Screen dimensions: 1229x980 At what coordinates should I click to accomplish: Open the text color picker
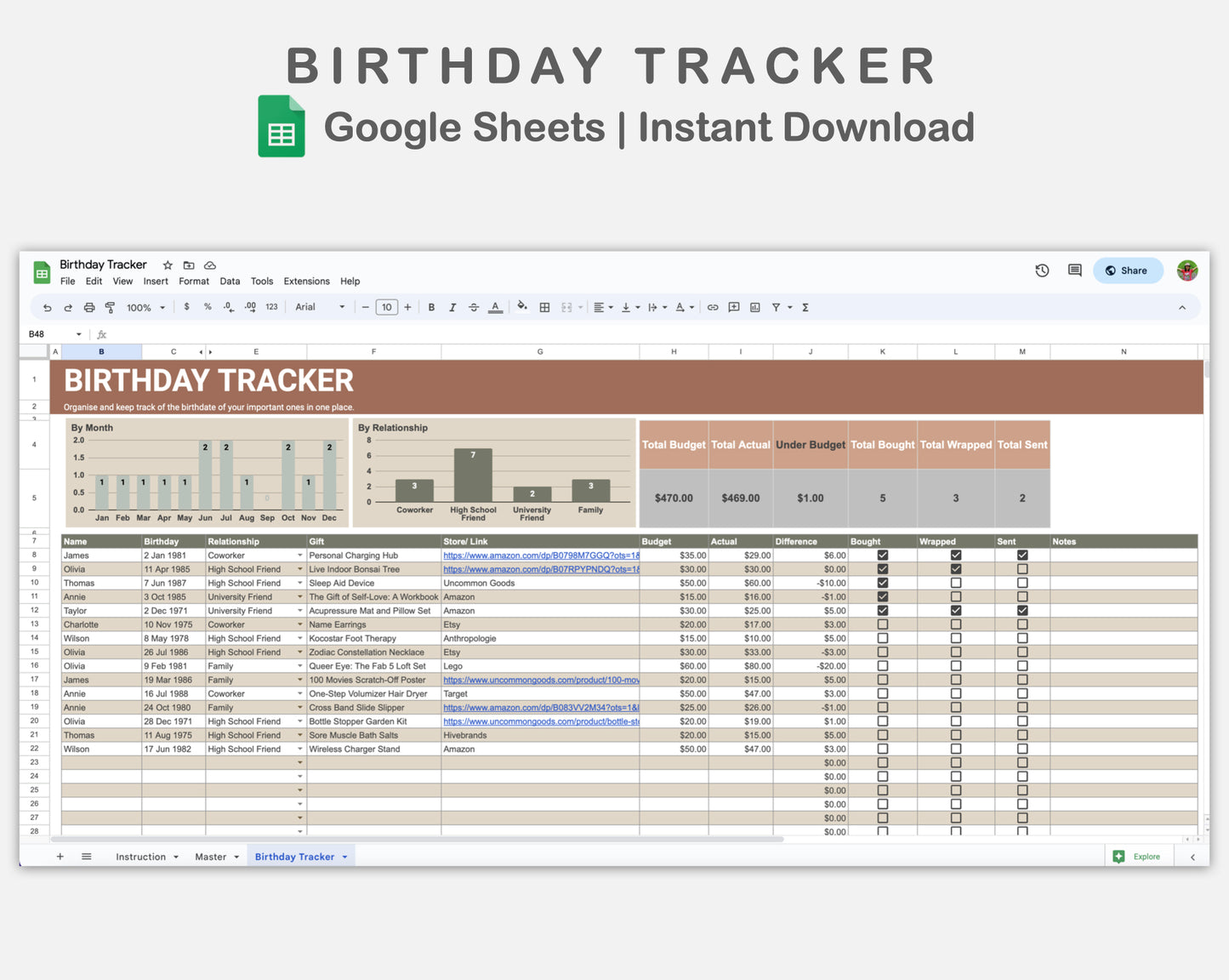[496, 307]
